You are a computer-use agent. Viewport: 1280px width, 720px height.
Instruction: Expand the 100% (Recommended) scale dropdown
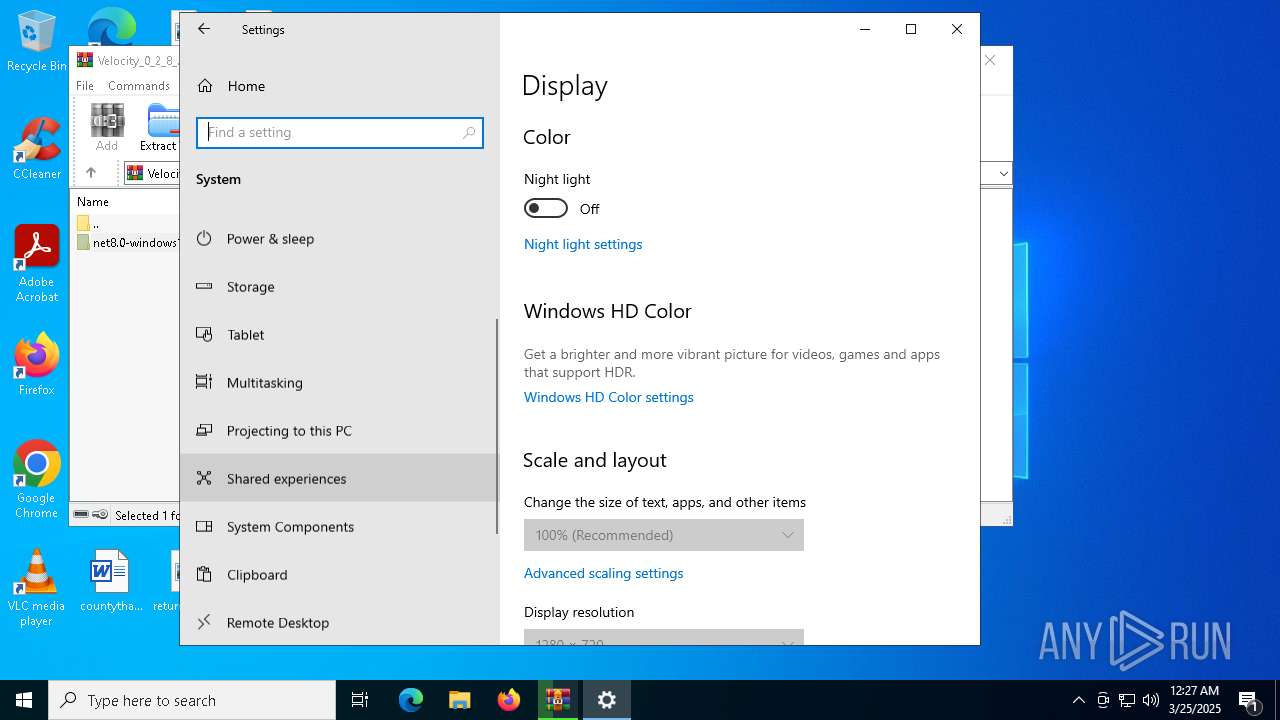tap(664, 535)
